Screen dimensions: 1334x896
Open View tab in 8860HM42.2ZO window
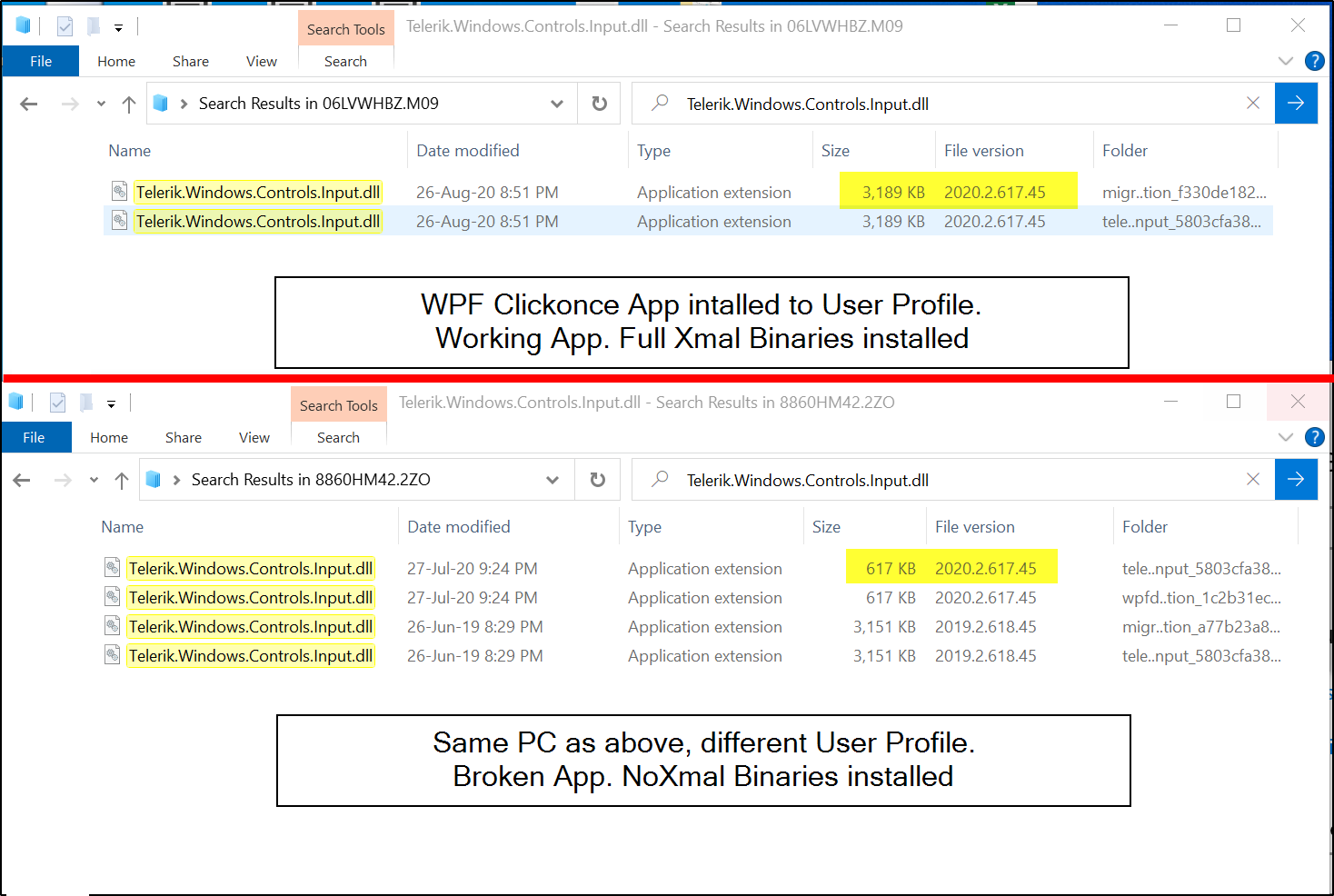[x=254, y=437]
